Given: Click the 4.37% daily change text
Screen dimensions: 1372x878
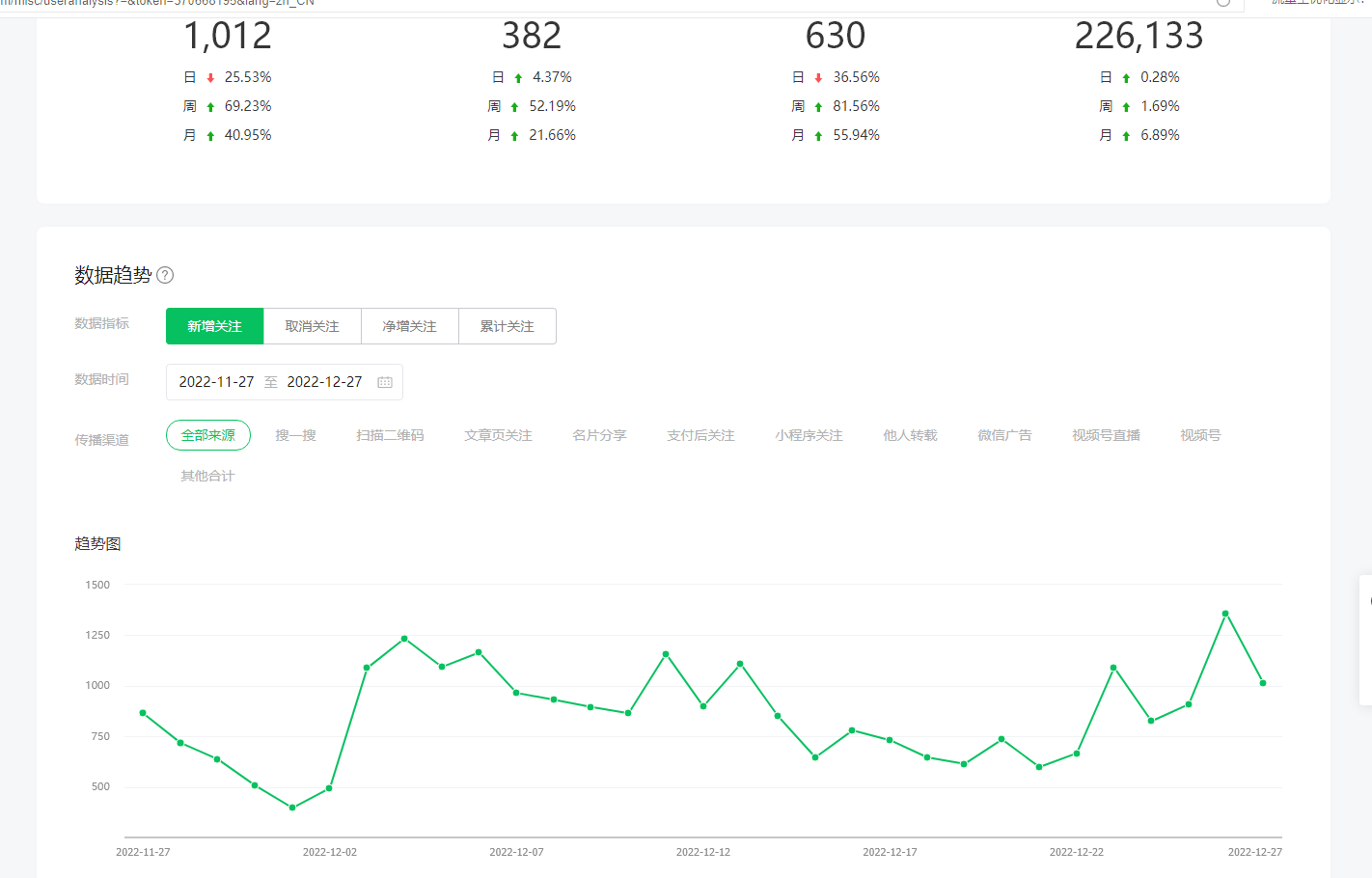Looking at the screenshot, I should (552, 77).
